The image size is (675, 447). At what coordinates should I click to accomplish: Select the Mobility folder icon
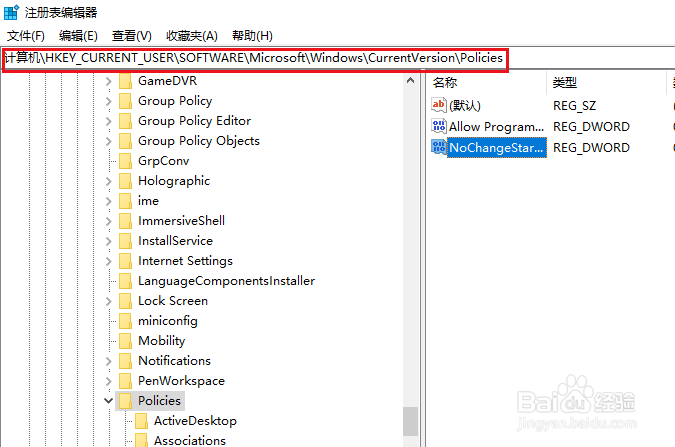coord(125,341)
